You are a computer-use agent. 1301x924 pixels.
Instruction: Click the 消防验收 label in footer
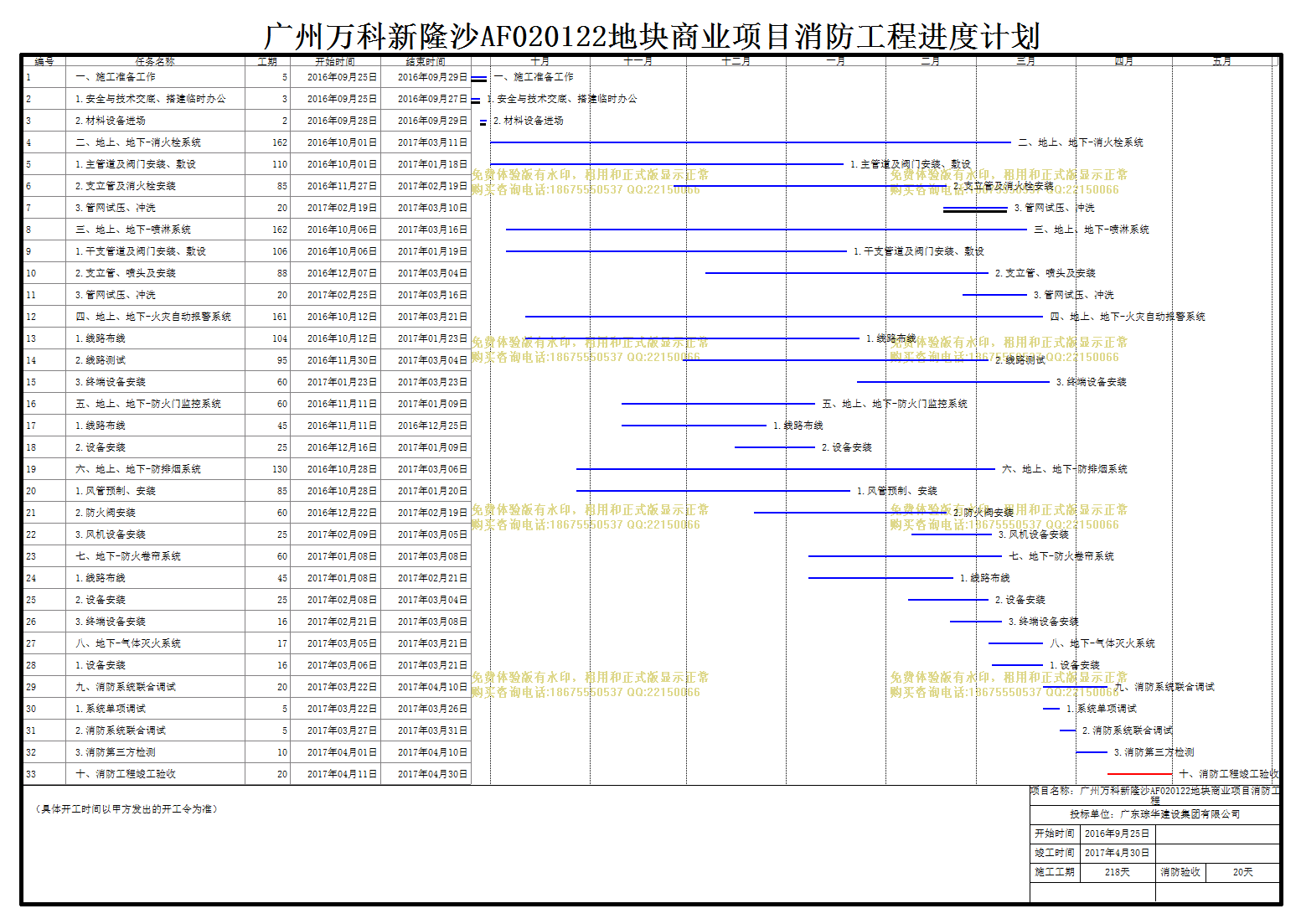[1180, 872]
